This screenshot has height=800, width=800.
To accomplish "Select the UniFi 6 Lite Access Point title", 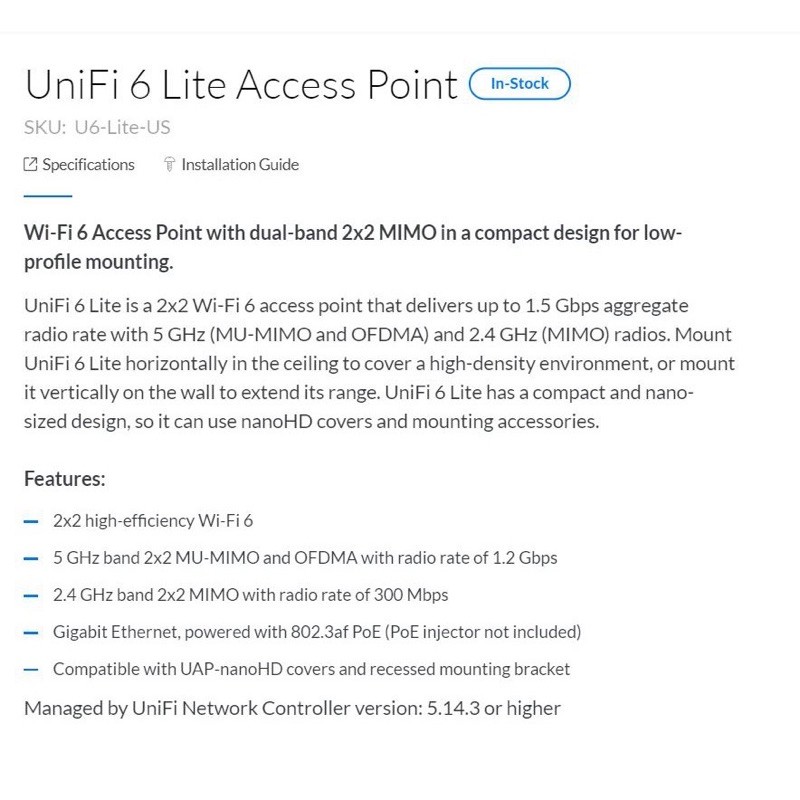I will coord(240,85).
